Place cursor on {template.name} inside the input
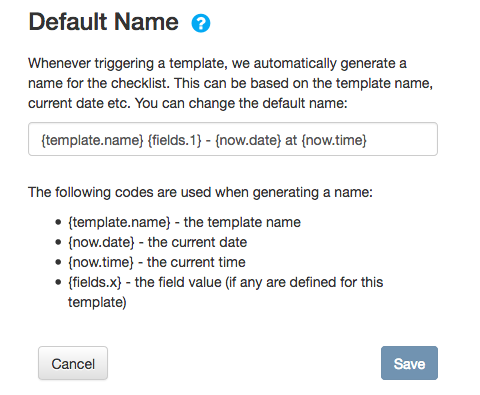Image resolution: width=480 pixels, height=395 pixels. [92, 140]
